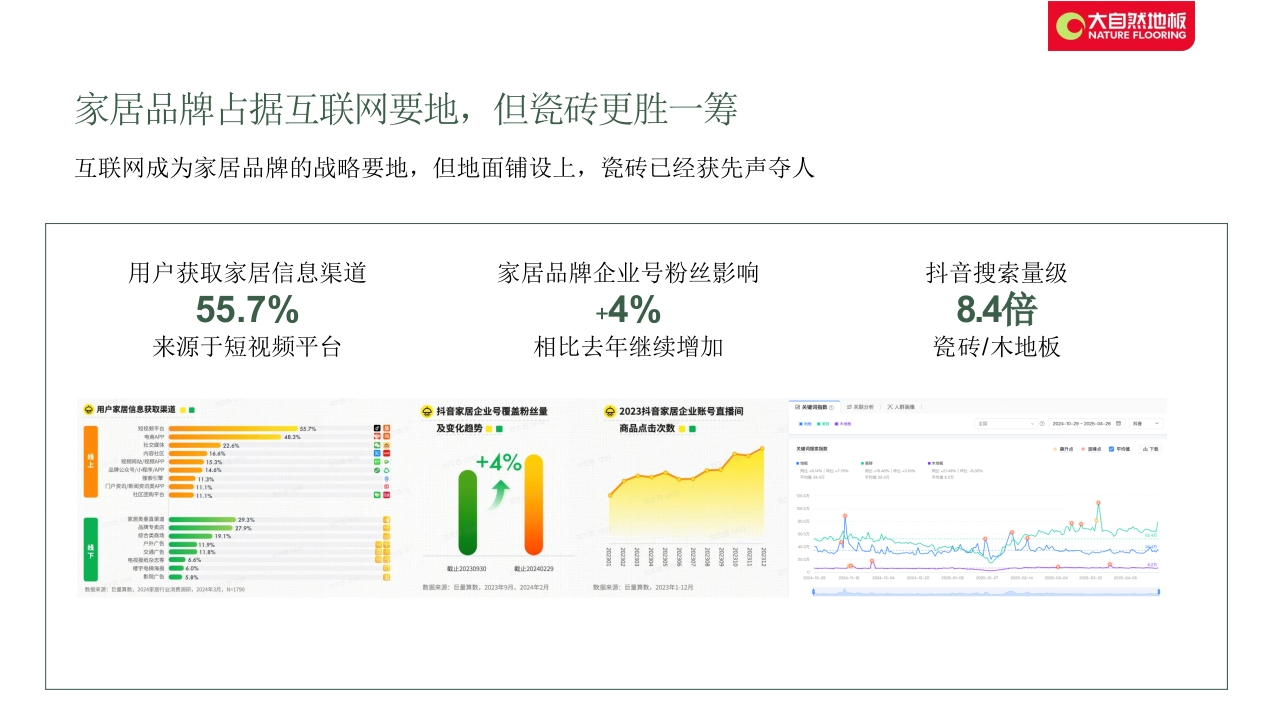Screen dimensions: 1280x720
Task: Open the 全国 region dropdown
Action: (1006, 424)
